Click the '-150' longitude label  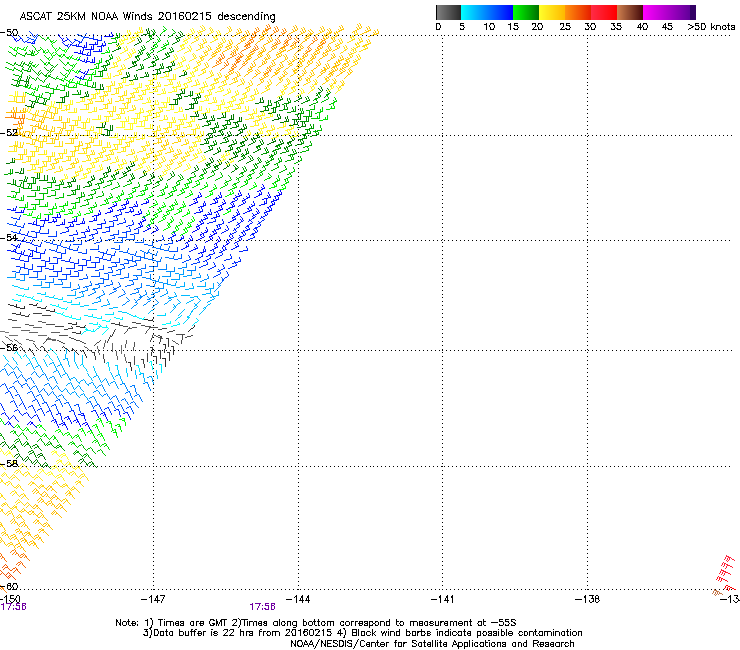[x=10, y=599]
